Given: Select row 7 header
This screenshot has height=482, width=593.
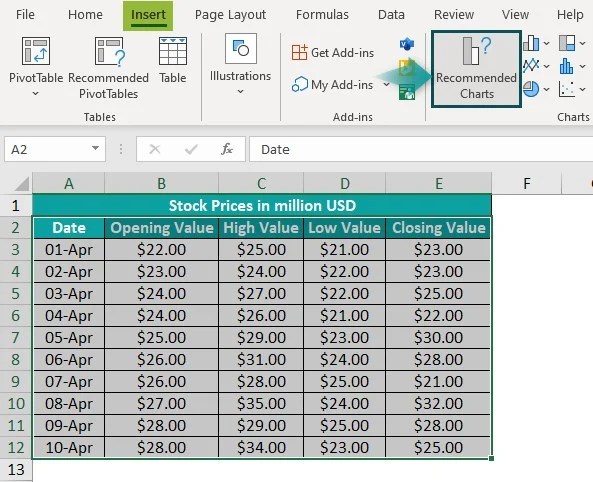Looking at the screenshot, I should (16, 337).
